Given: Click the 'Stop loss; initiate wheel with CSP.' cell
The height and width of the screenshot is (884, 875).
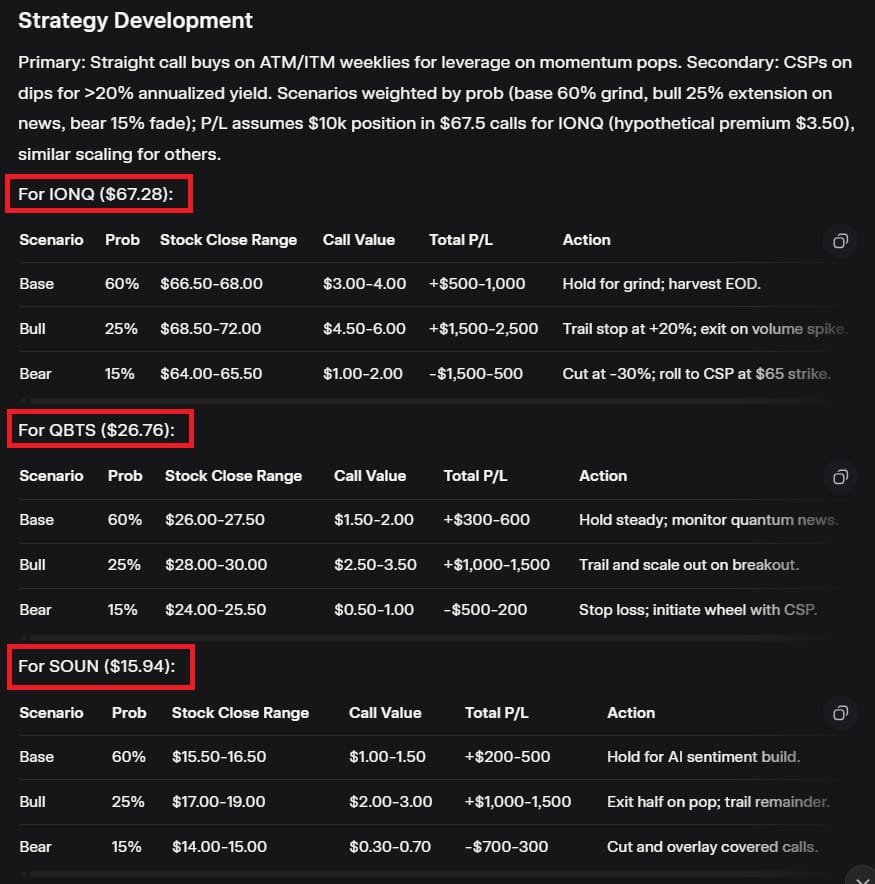Looking at the screenshot, I should pyautogui.click(x=697, y=609).
